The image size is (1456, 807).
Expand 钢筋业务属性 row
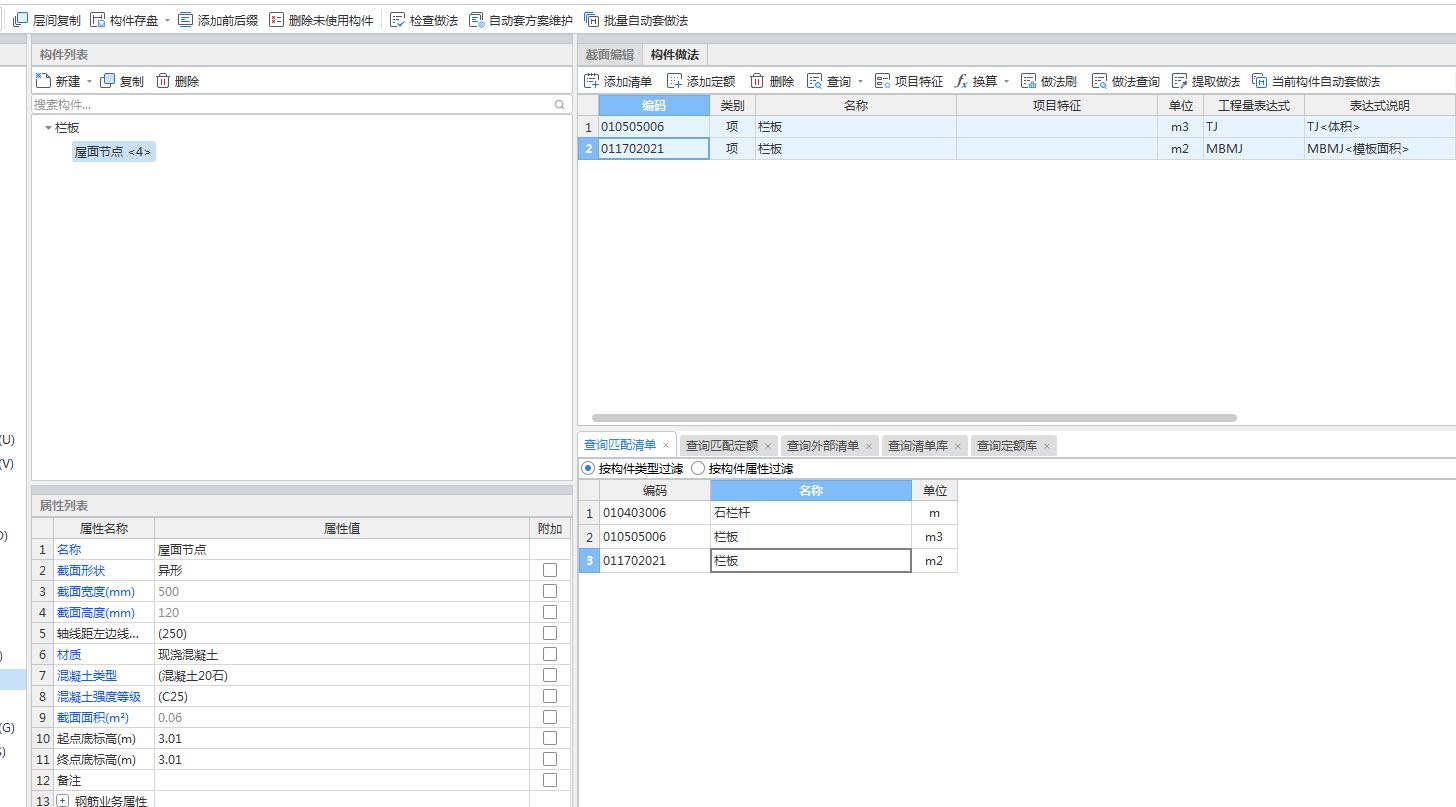click(62, 801)
